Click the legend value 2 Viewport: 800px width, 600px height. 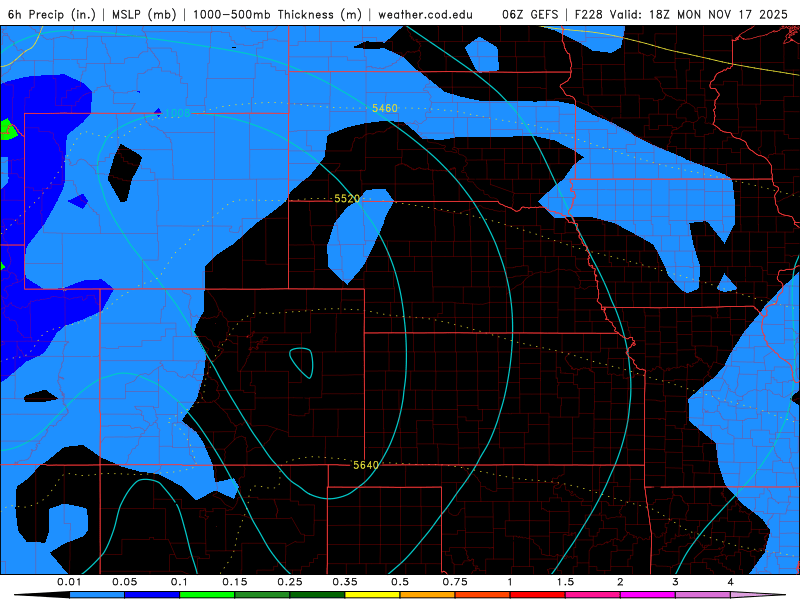coord(620,582)
